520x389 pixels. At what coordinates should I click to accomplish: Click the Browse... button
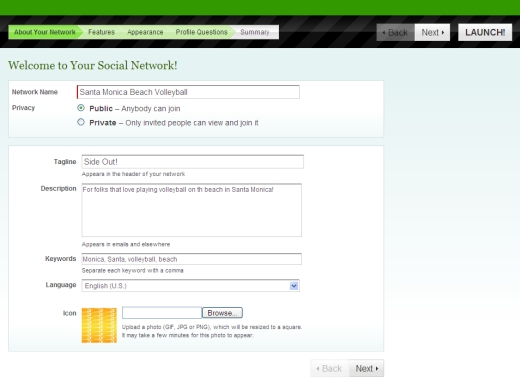222,313
